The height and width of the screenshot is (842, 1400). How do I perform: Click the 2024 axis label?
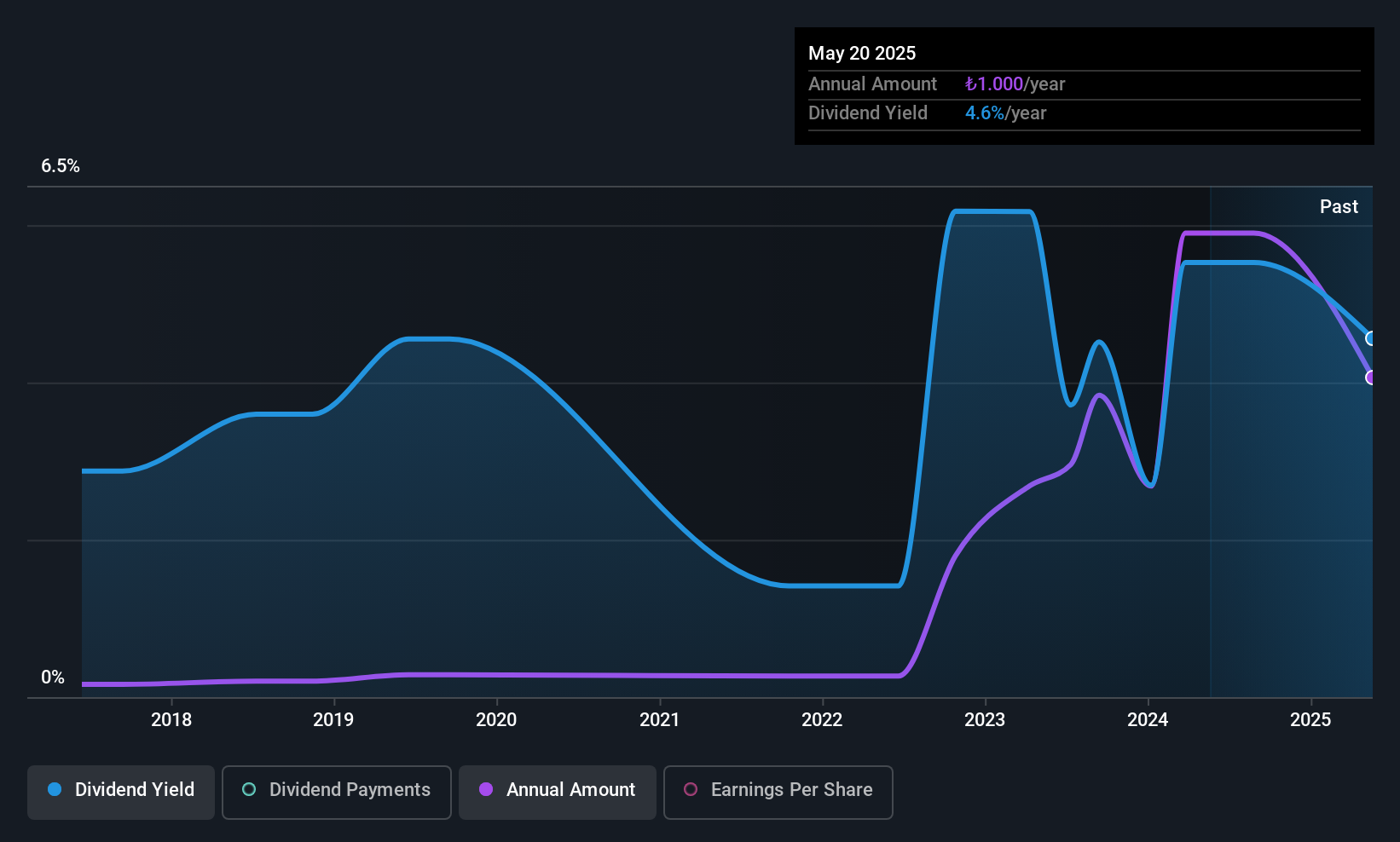(x=1148, y=719)
